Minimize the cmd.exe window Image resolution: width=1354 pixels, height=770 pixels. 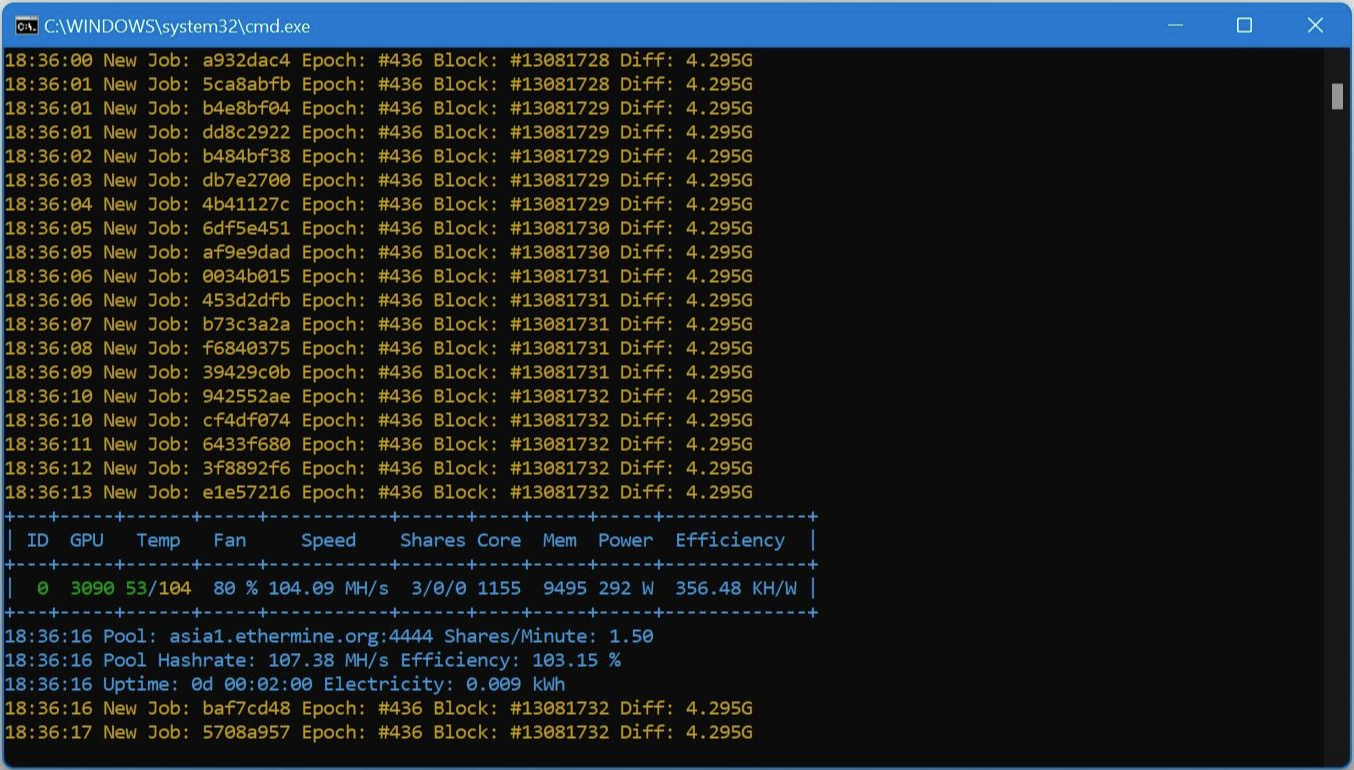point(1175,25)
